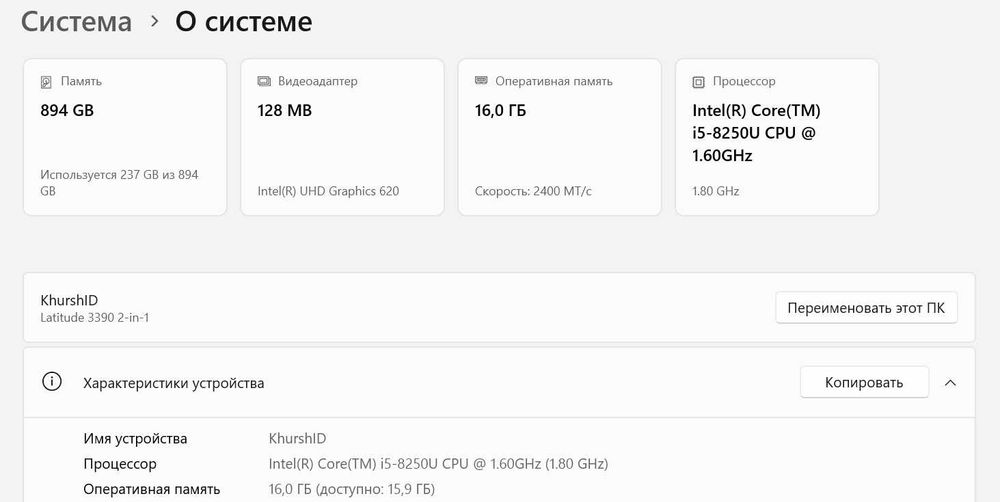The width and height of the screenshot is (1000, 502).
Task: Click the Видеоадаптер display icon
Action: [x=264, y=82]
